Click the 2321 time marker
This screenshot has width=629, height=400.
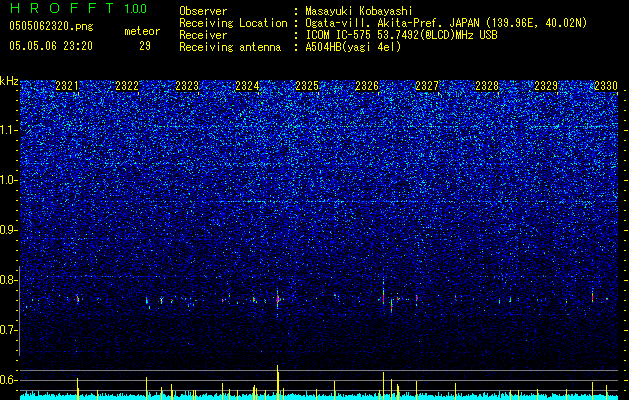[x=67, y=86]
